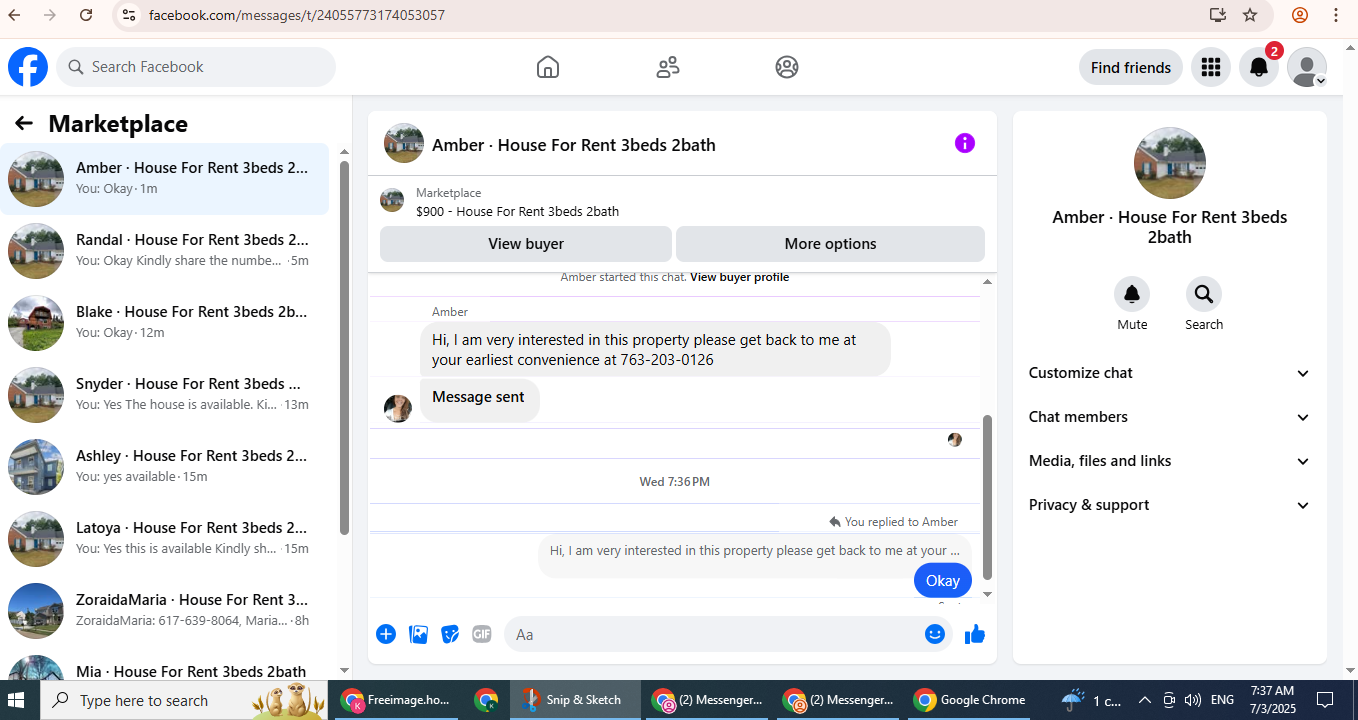This screenshot has width=1358, height=720.
Task: Mute this chat with the bell icon
Action: point(1132,294)
